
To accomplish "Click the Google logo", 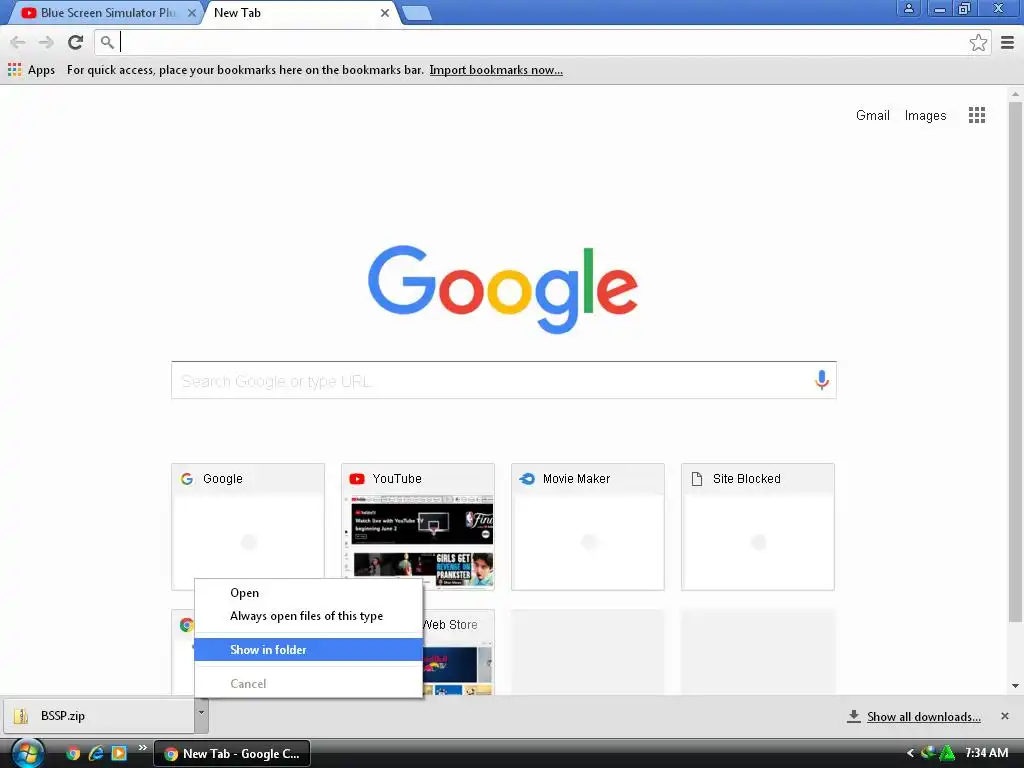I will [503, 288].
